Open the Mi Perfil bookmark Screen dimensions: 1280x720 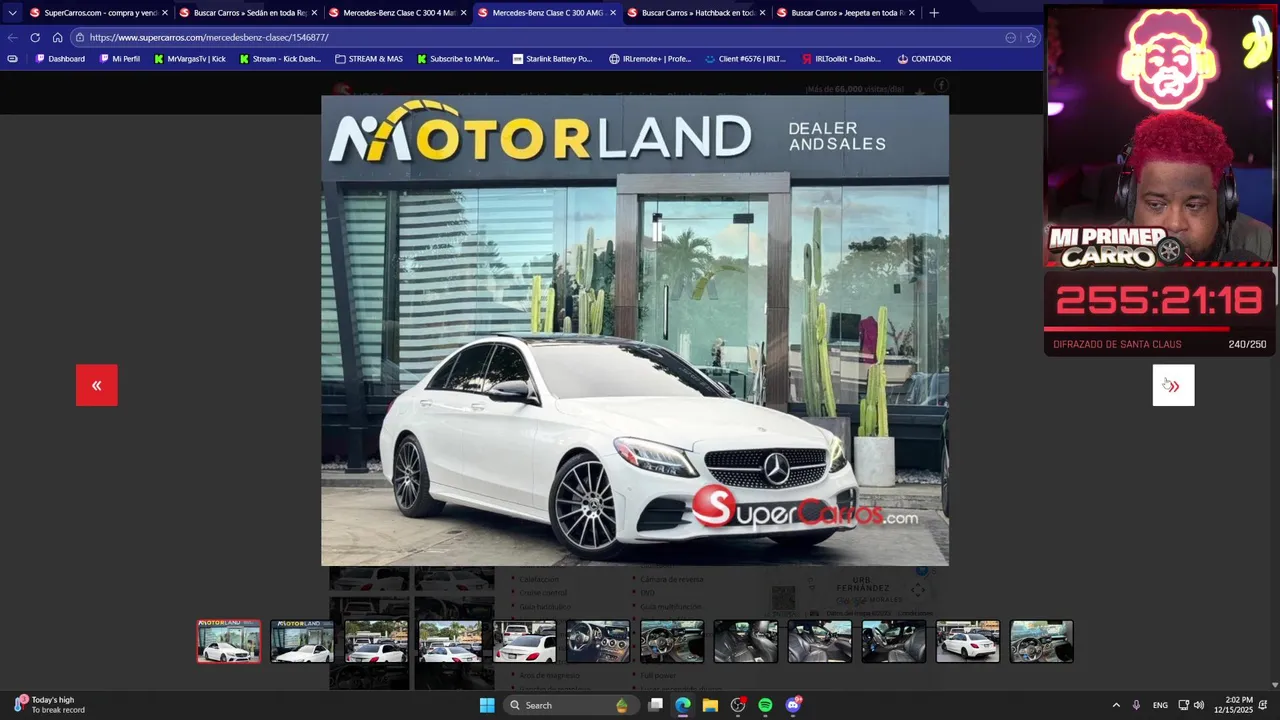[x=119, y=59]
